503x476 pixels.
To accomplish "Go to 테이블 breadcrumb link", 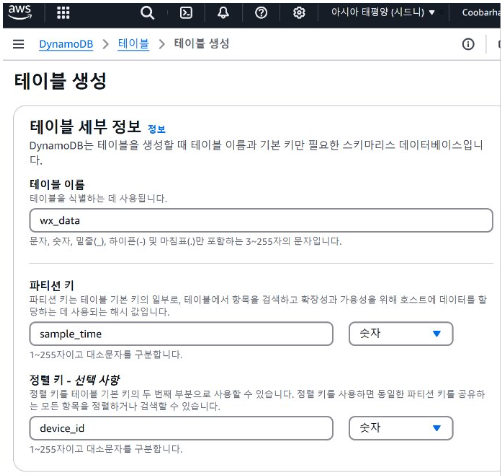I will click(x=134, y=44).
